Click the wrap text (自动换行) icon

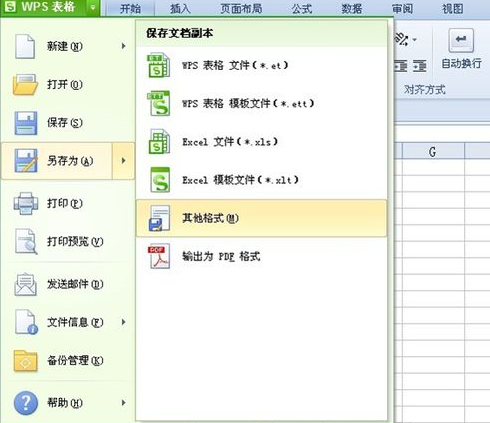461,40
